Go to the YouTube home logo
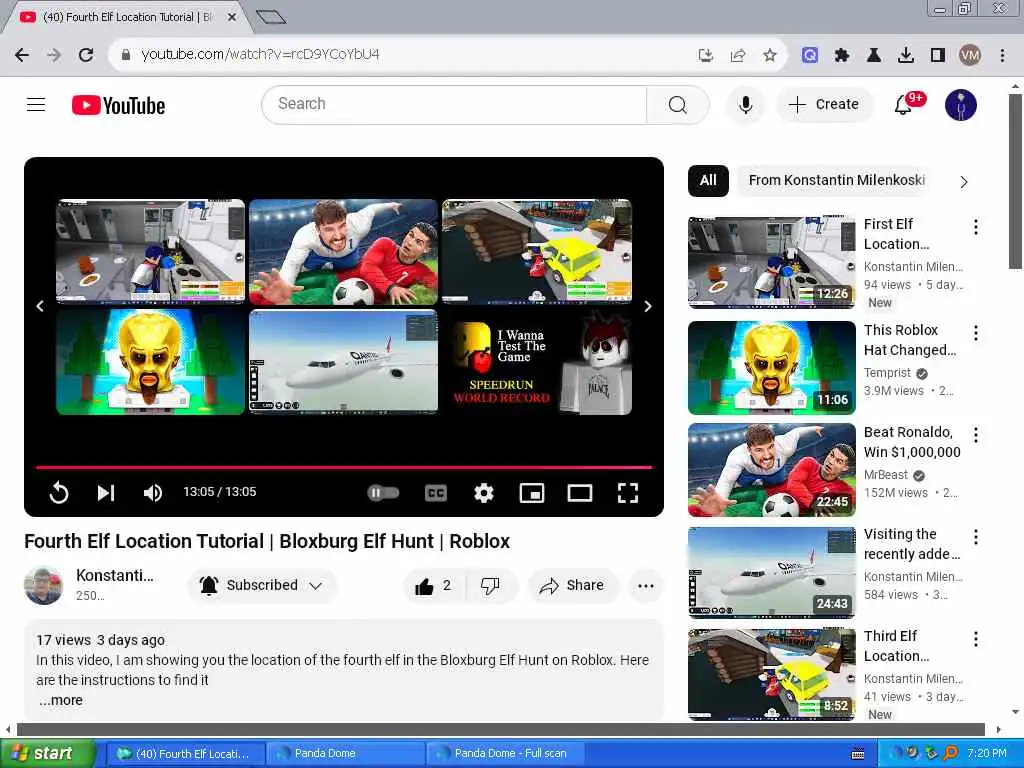1024x768 pixels. pyautogui.click(x=118, y=105)
